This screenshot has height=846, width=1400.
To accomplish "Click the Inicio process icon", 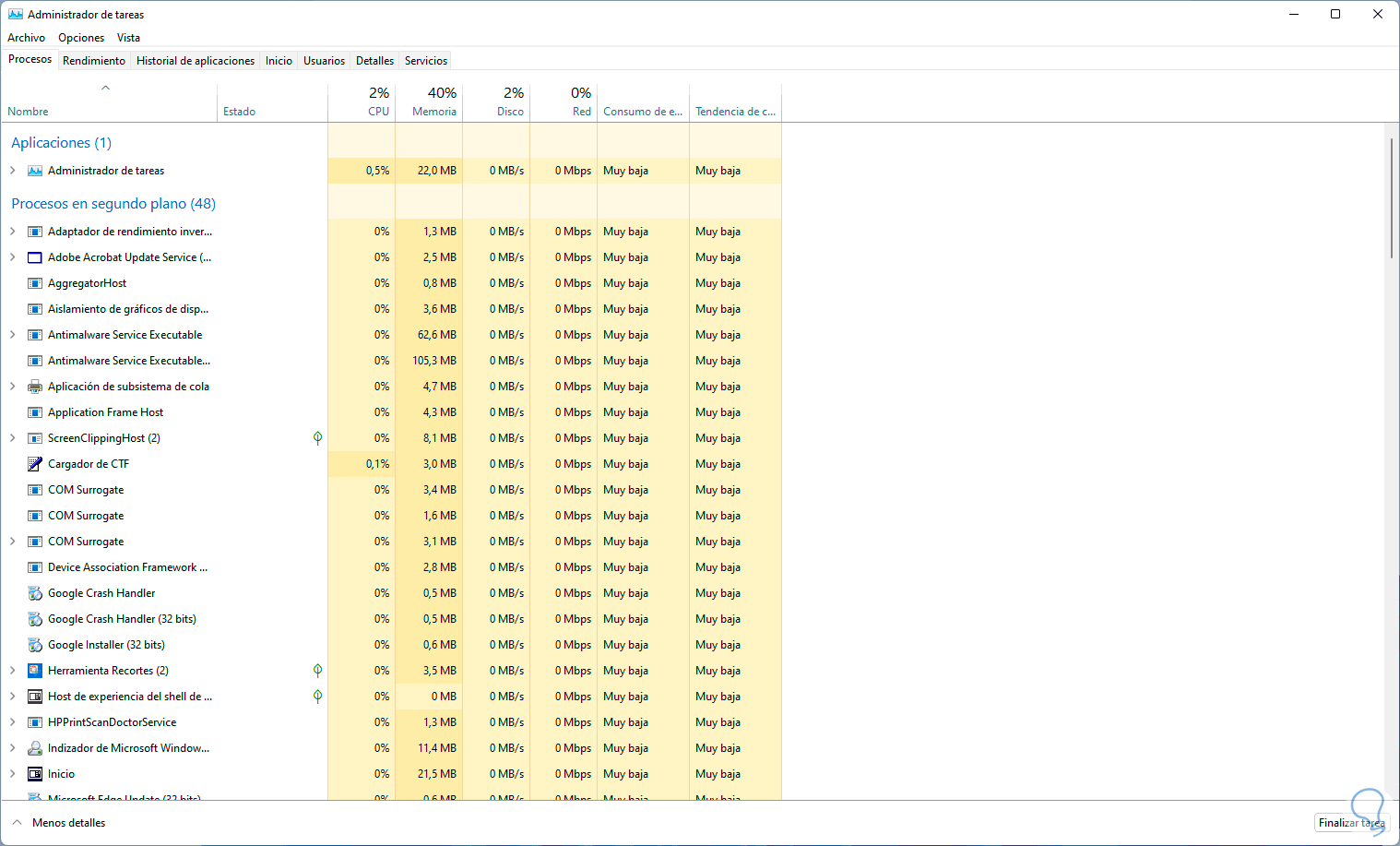I will click(x=35, y=774).
